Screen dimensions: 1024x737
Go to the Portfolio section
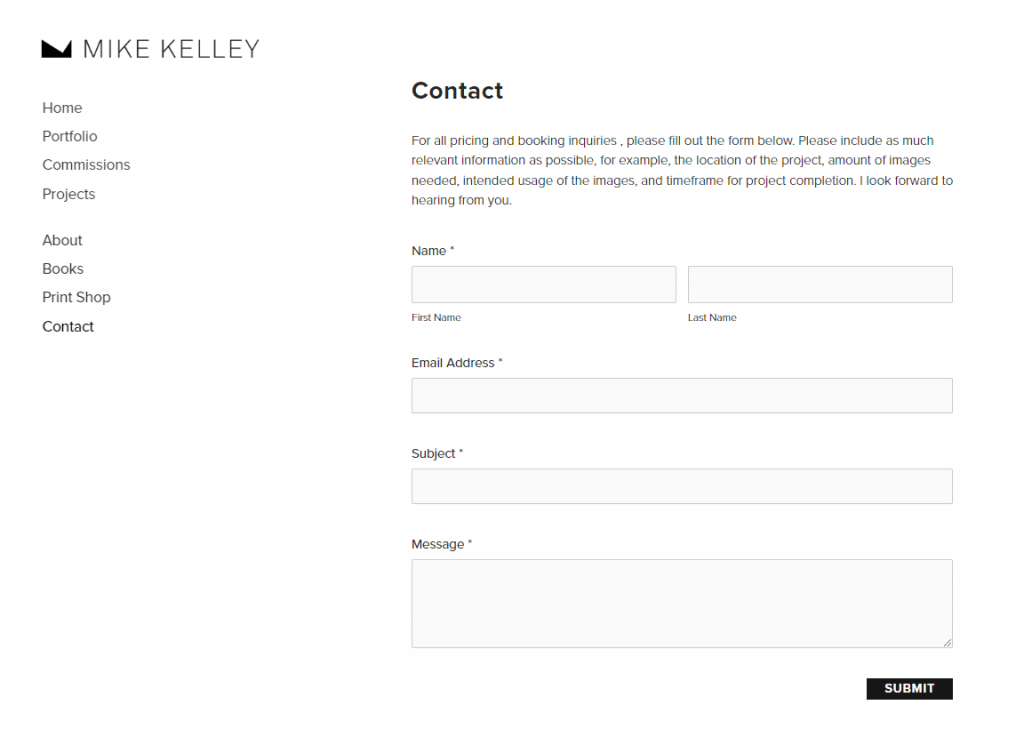pyautogui.click(x=69, y=136)
